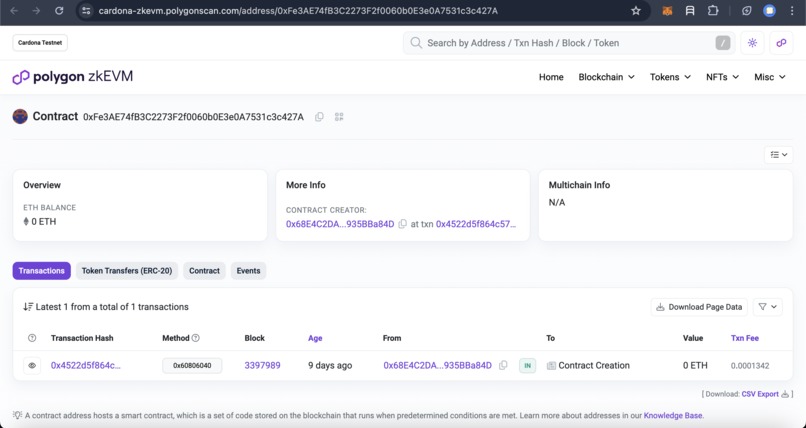
Task: Expand the Misc menu
Action: coord(770,77)
